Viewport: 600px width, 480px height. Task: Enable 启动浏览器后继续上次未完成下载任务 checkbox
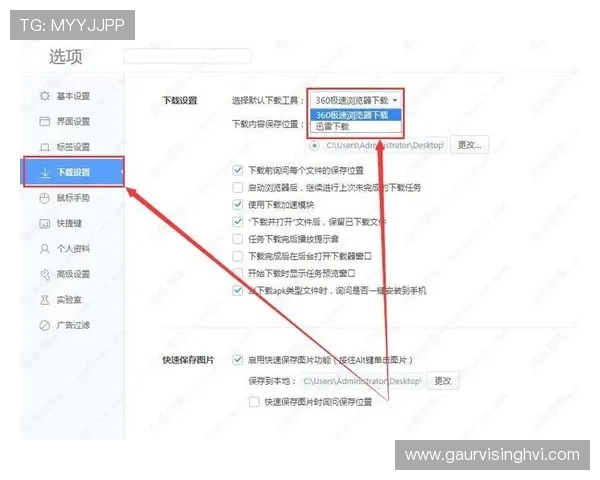238,188
